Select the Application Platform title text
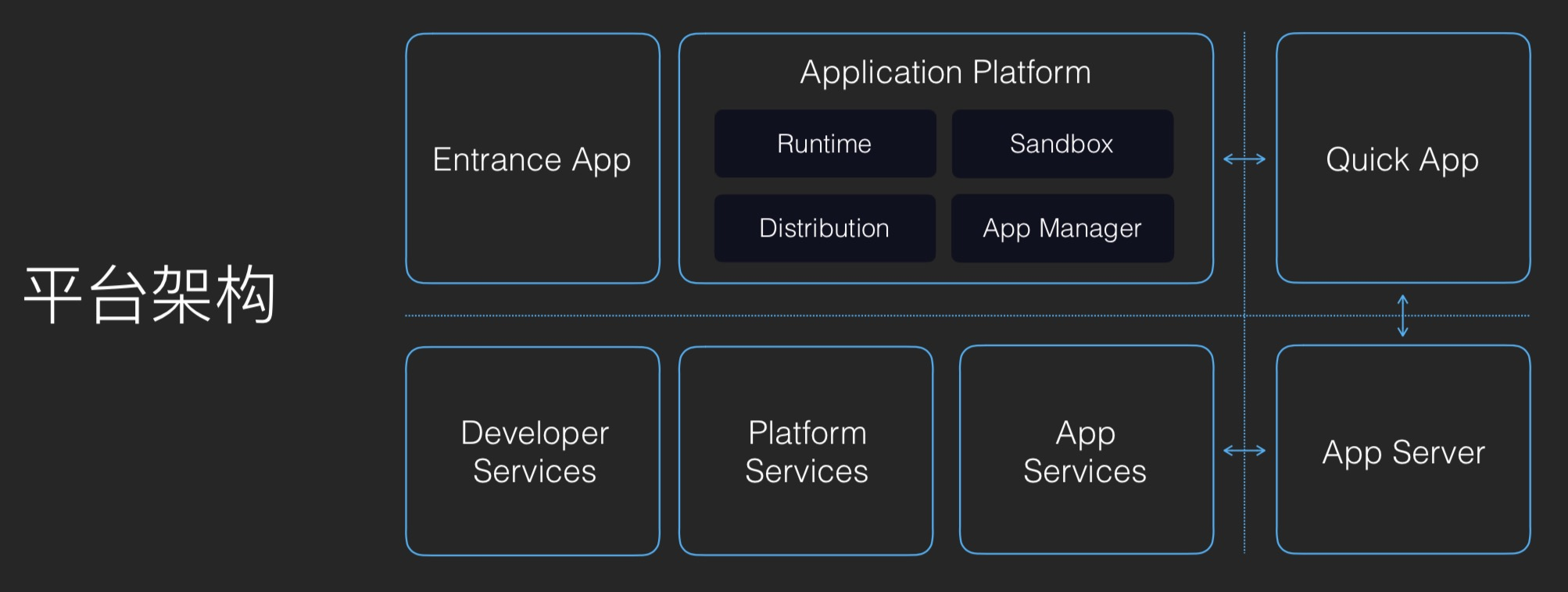Image resolution: width=1568 pixels, height=592 pixels. 945,73
